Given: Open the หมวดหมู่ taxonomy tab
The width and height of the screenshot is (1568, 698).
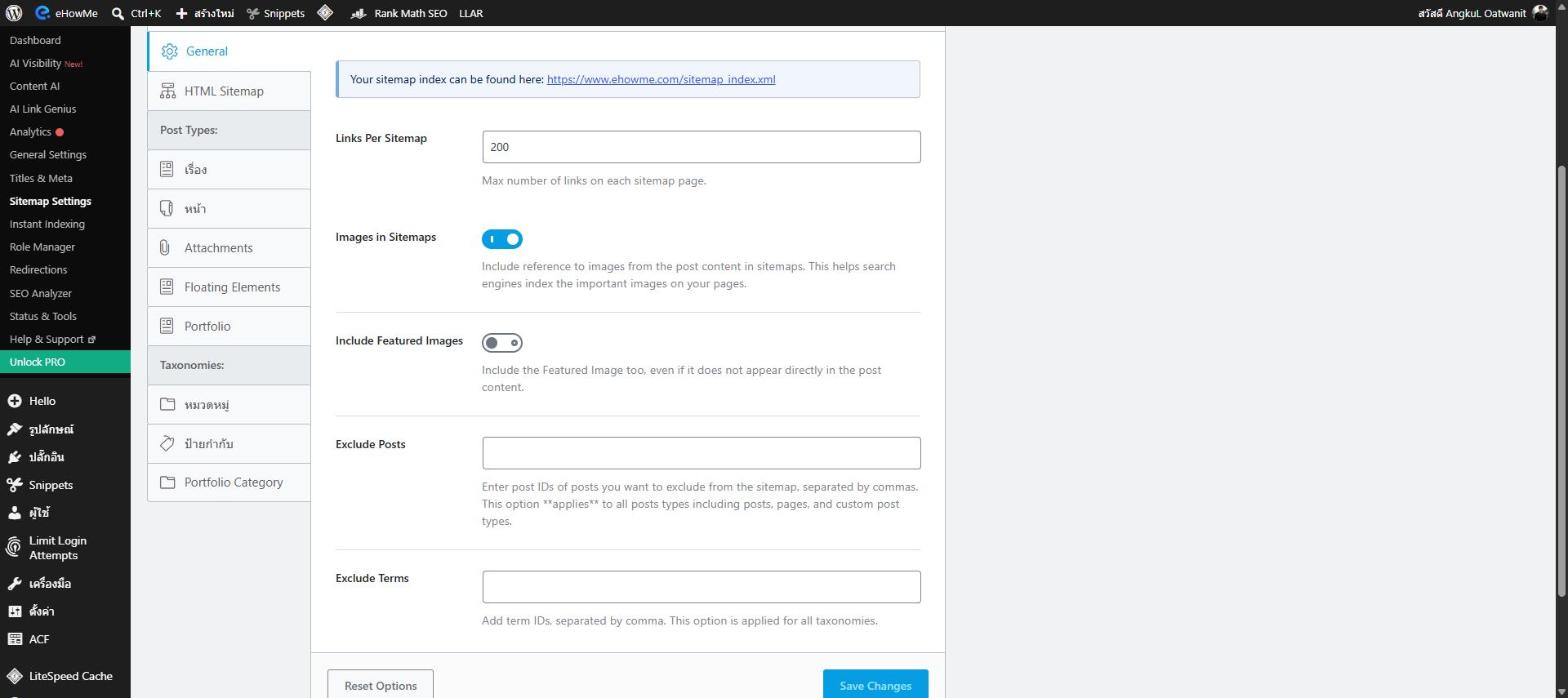Looking at the screenshot, I should click(229, 404).
